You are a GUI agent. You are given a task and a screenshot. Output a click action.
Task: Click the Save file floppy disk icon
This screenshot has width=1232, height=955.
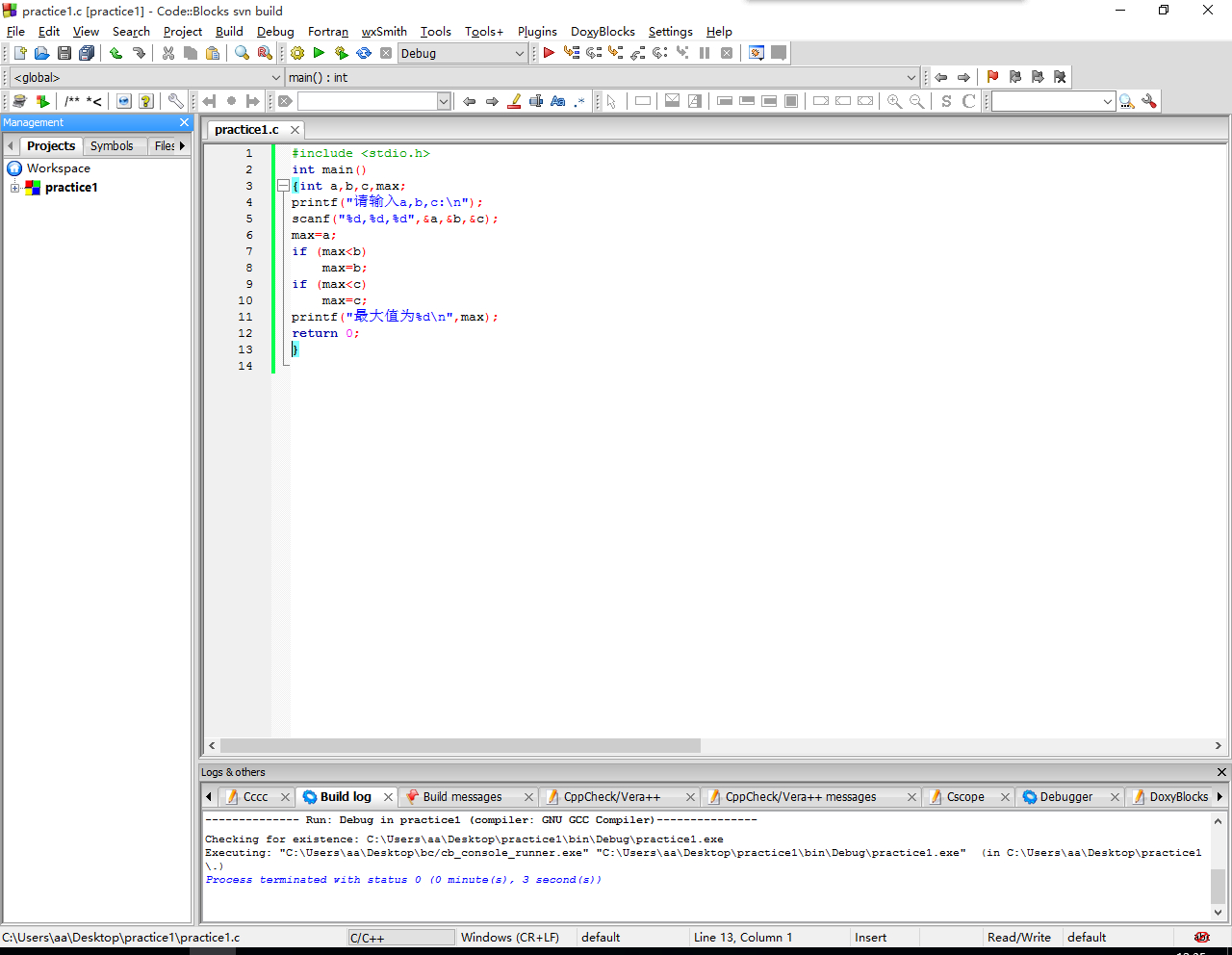(x=64, y=53)
